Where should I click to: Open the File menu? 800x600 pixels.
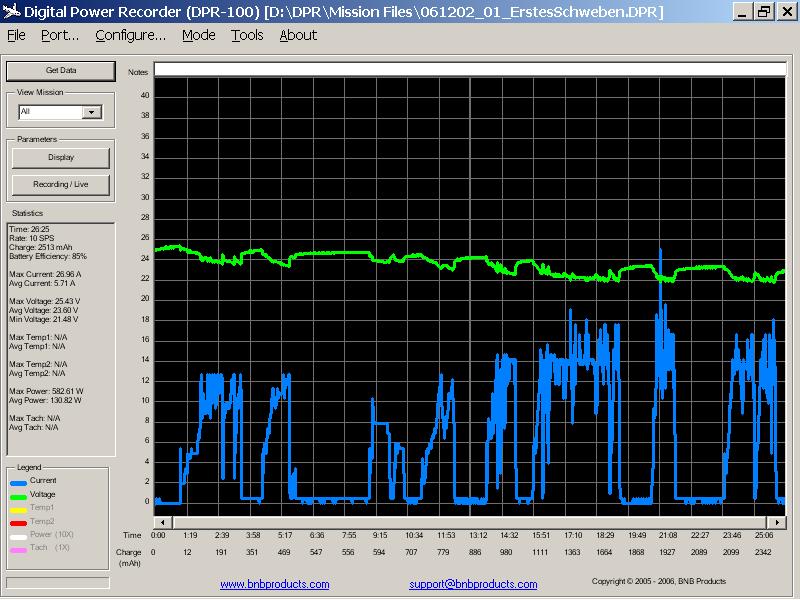16,35
